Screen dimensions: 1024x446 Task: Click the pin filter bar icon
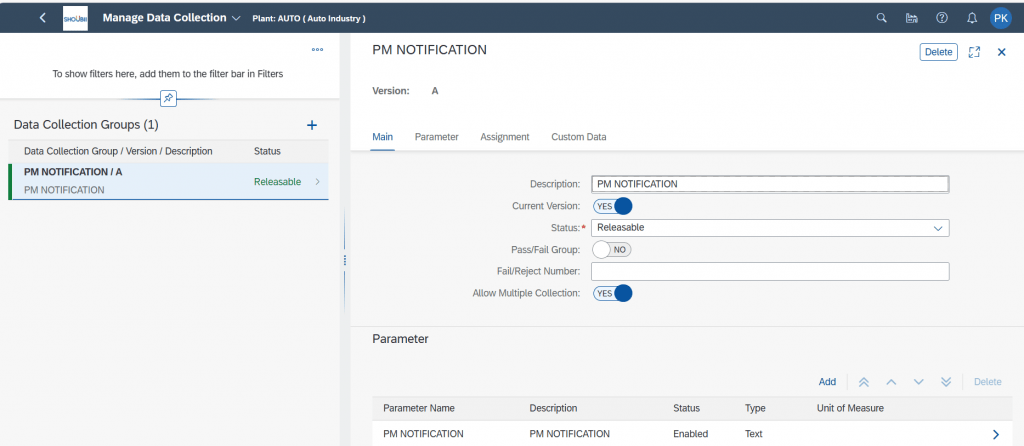168,99
